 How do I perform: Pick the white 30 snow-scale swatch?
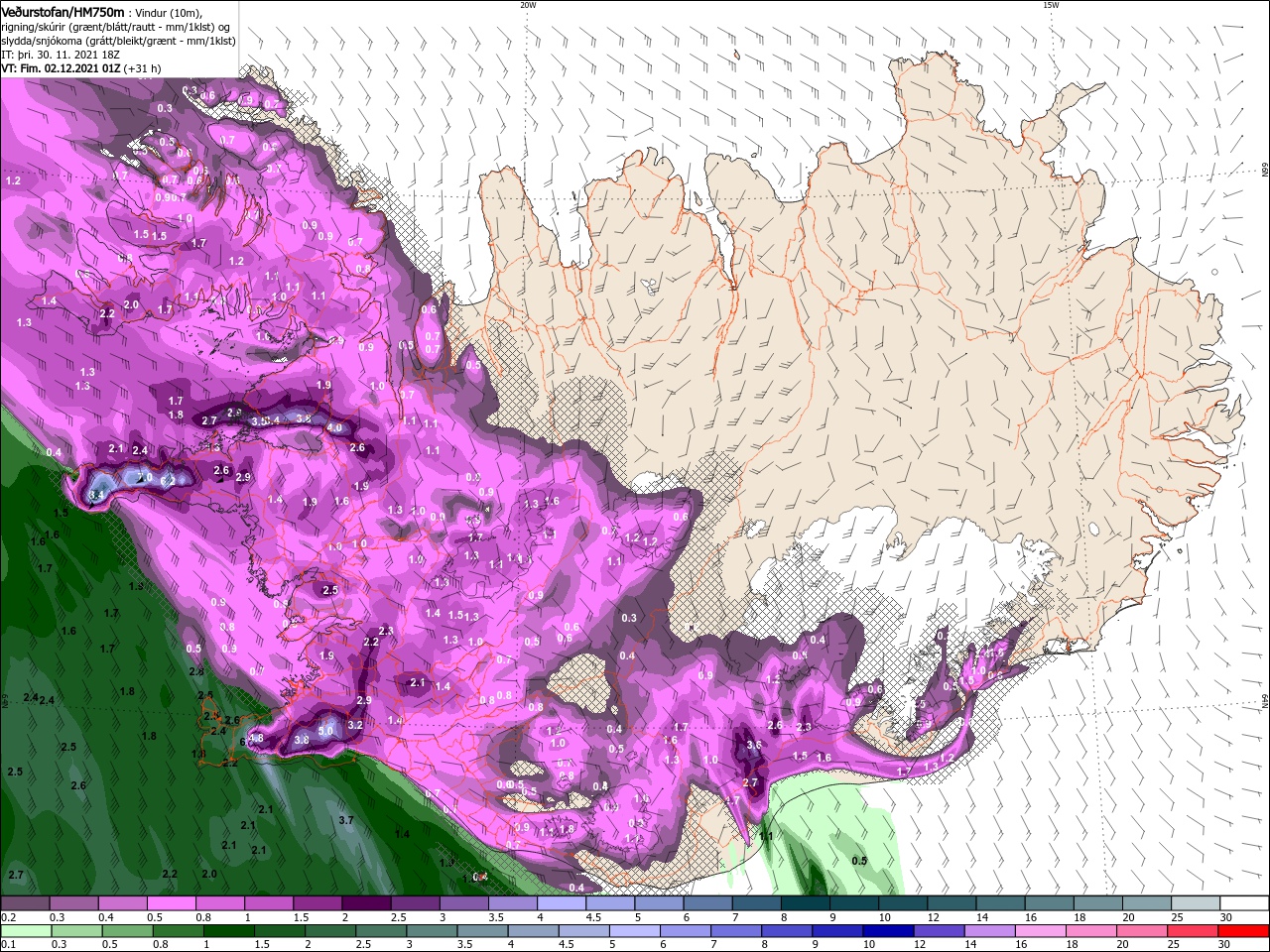coord(1243,903)
